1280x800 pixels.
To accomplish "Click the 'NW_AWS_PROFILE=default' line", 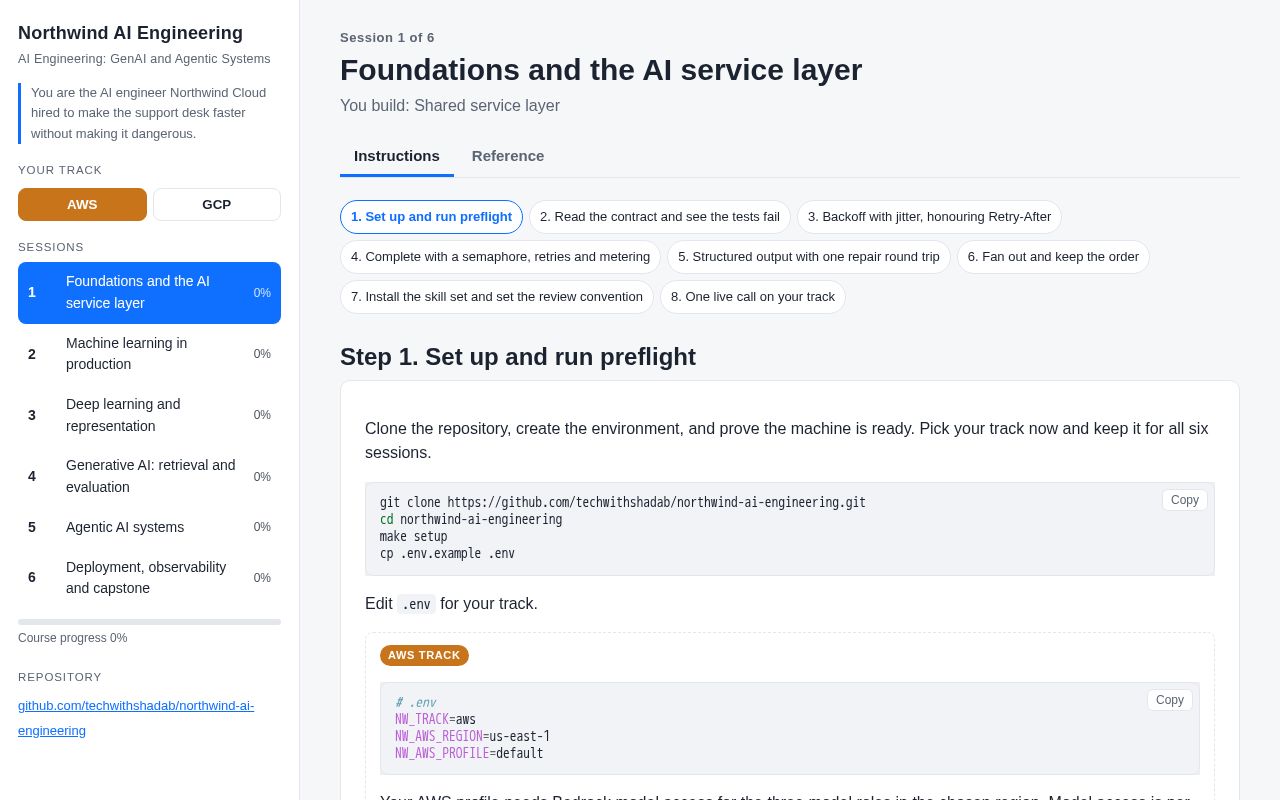I will (469, 754).
